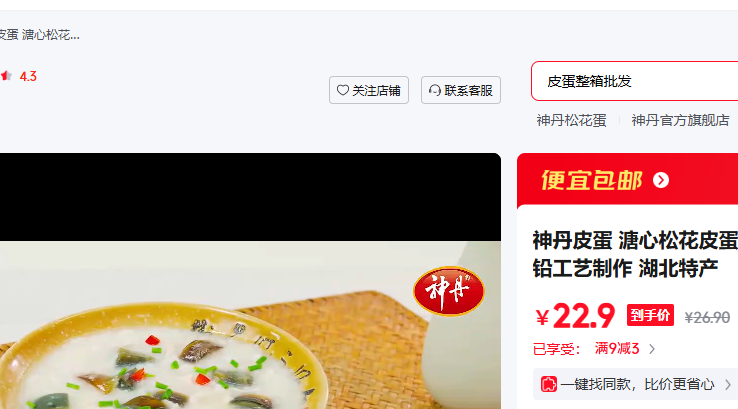Click the struck-through original price ¥26.90
Screen dimensions: 738x409
coord(707,318)
